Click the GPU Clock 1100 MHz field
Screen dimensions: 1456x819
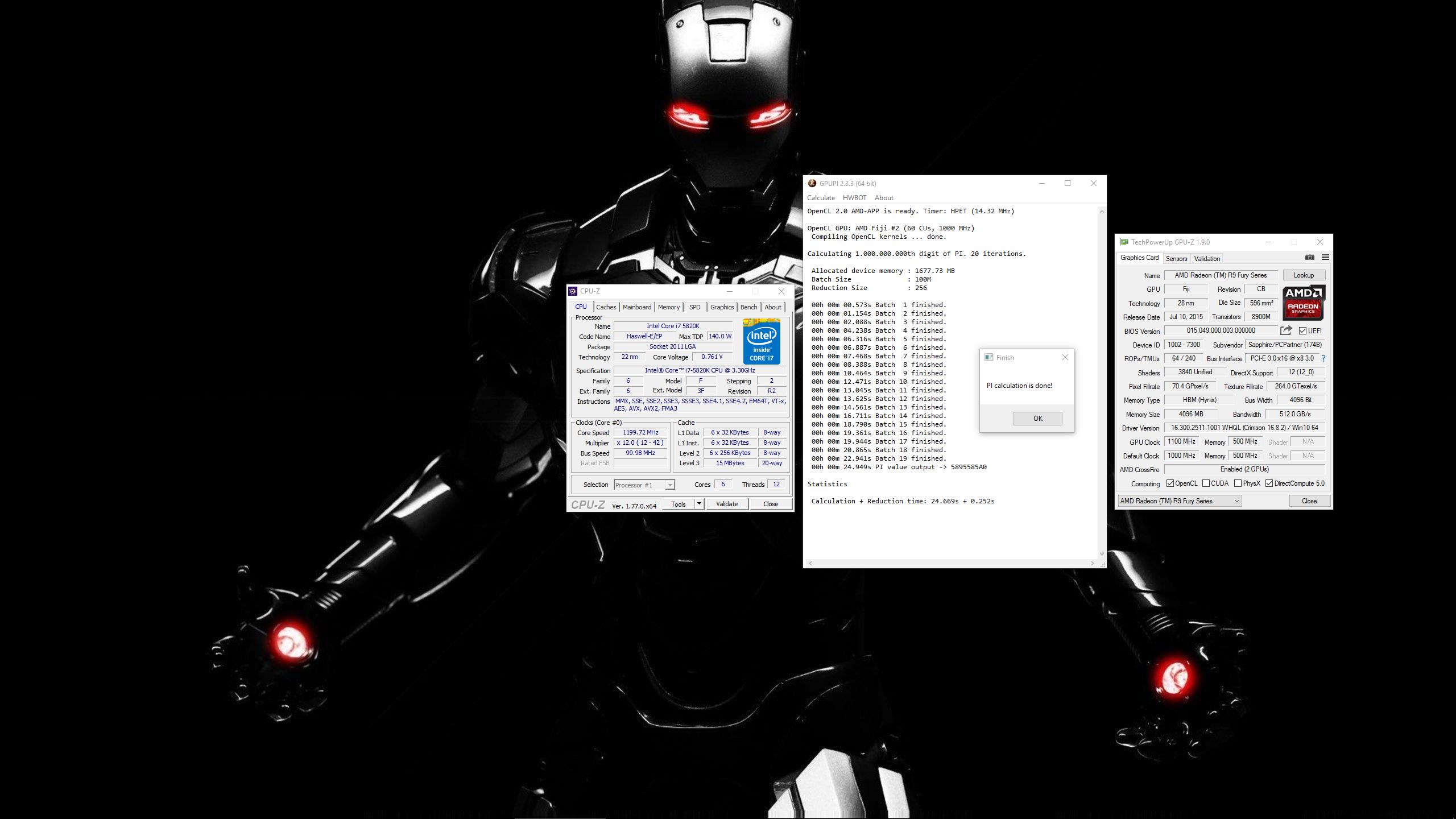1181,442
